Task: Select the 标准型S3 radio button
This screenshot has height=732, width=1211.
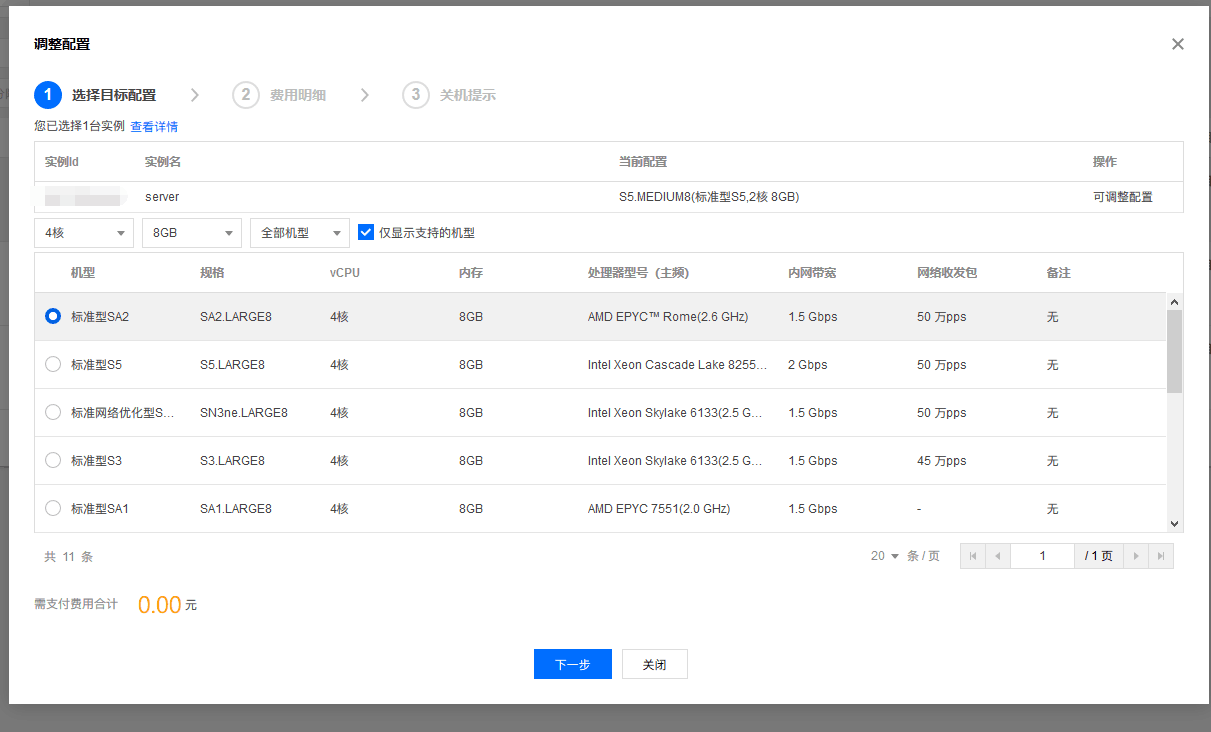Action: (x=53, y=461)
